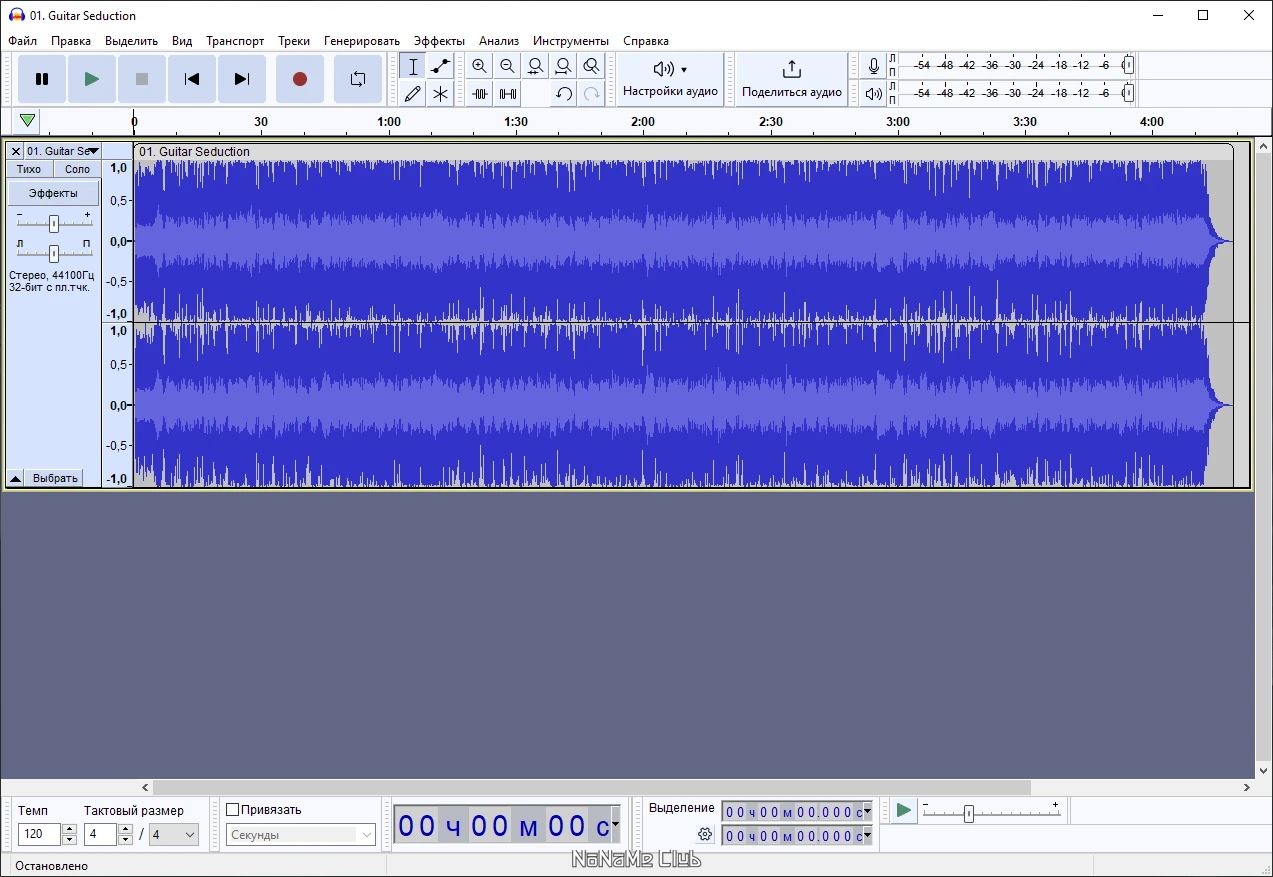Click the Поделиться аудио button
This screenshot has height=877, width=1273.
791,79
